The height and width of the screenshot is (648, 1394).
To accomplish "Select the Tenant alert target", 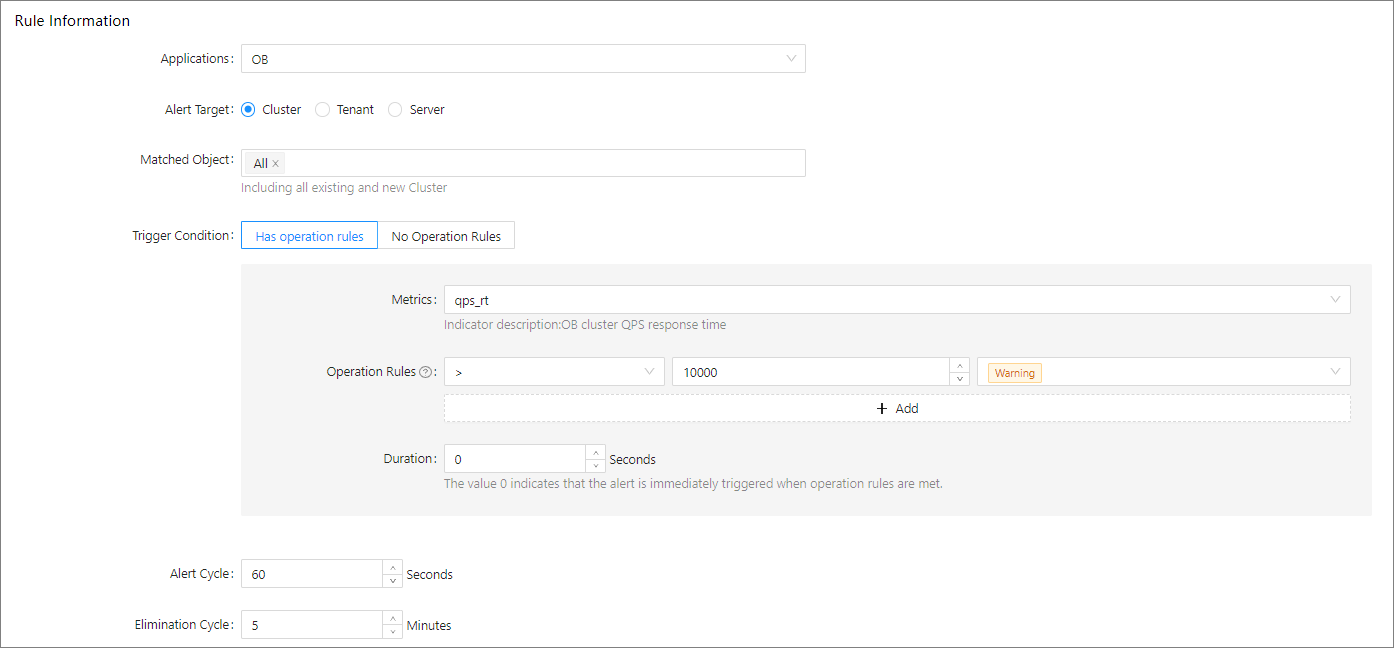I will [322, 110].
